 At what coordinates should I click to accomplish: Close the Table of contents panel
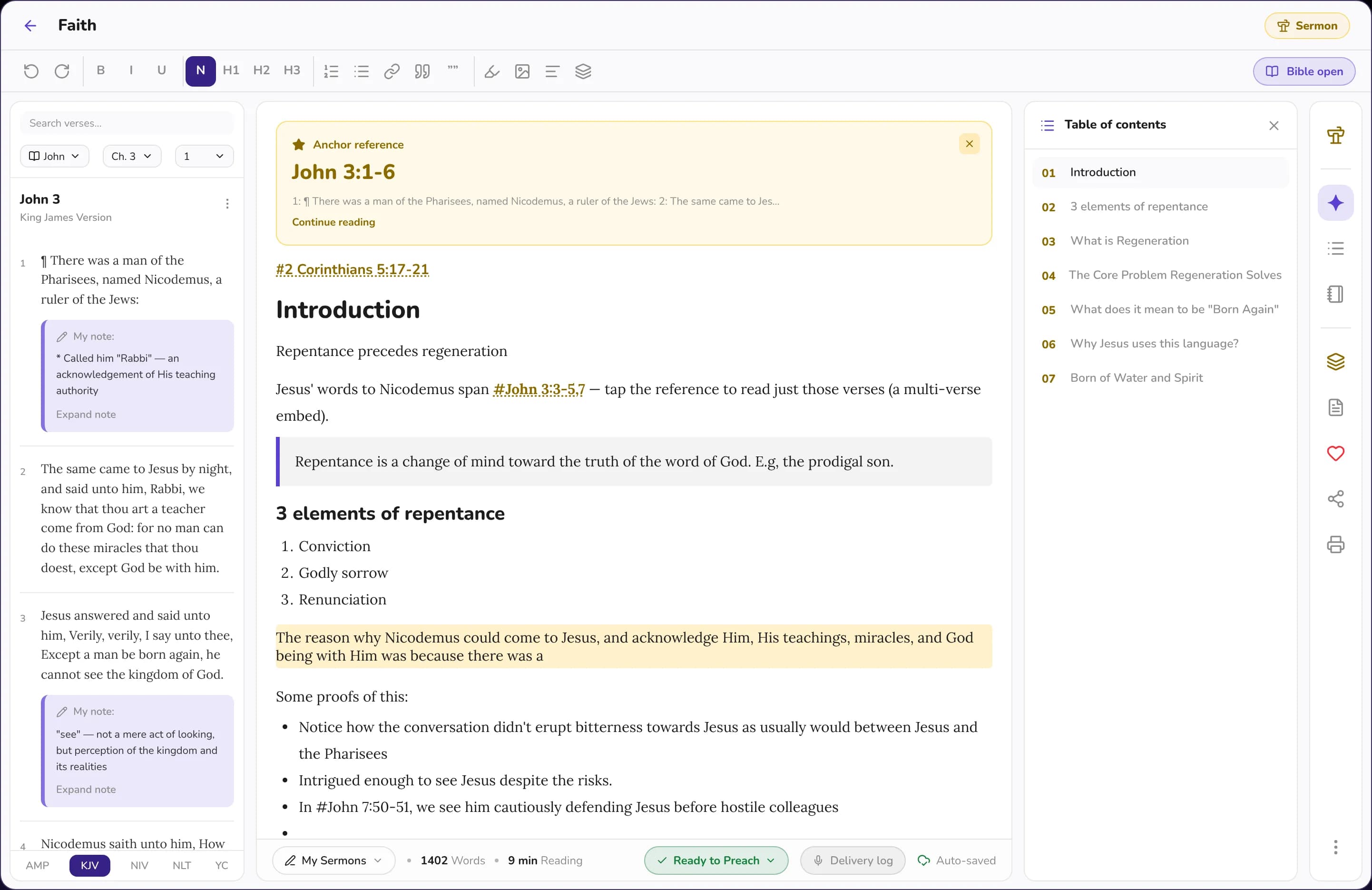1274,125
